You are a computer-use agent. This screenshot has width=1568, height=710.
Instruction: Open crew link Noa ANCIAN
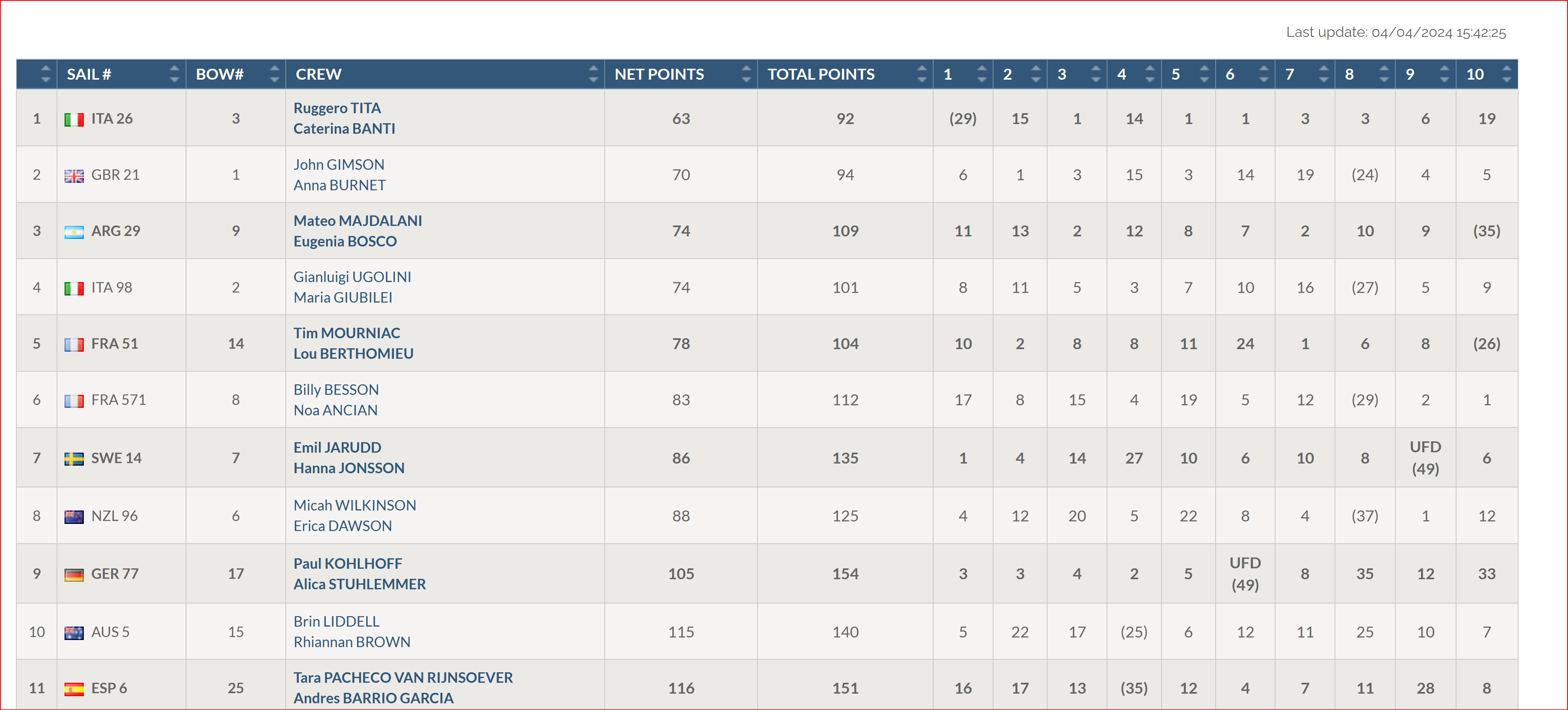click(x=335, y=411)
